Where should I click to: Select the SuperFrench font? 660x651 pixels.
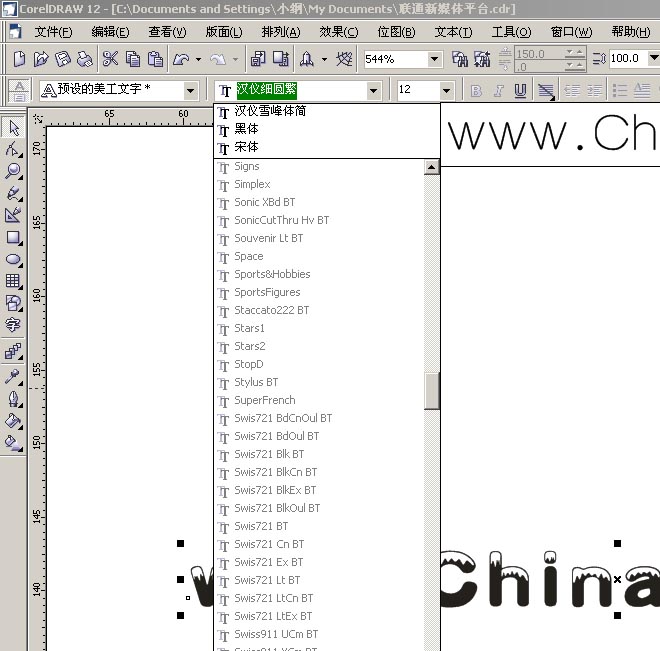click(319, 400)
